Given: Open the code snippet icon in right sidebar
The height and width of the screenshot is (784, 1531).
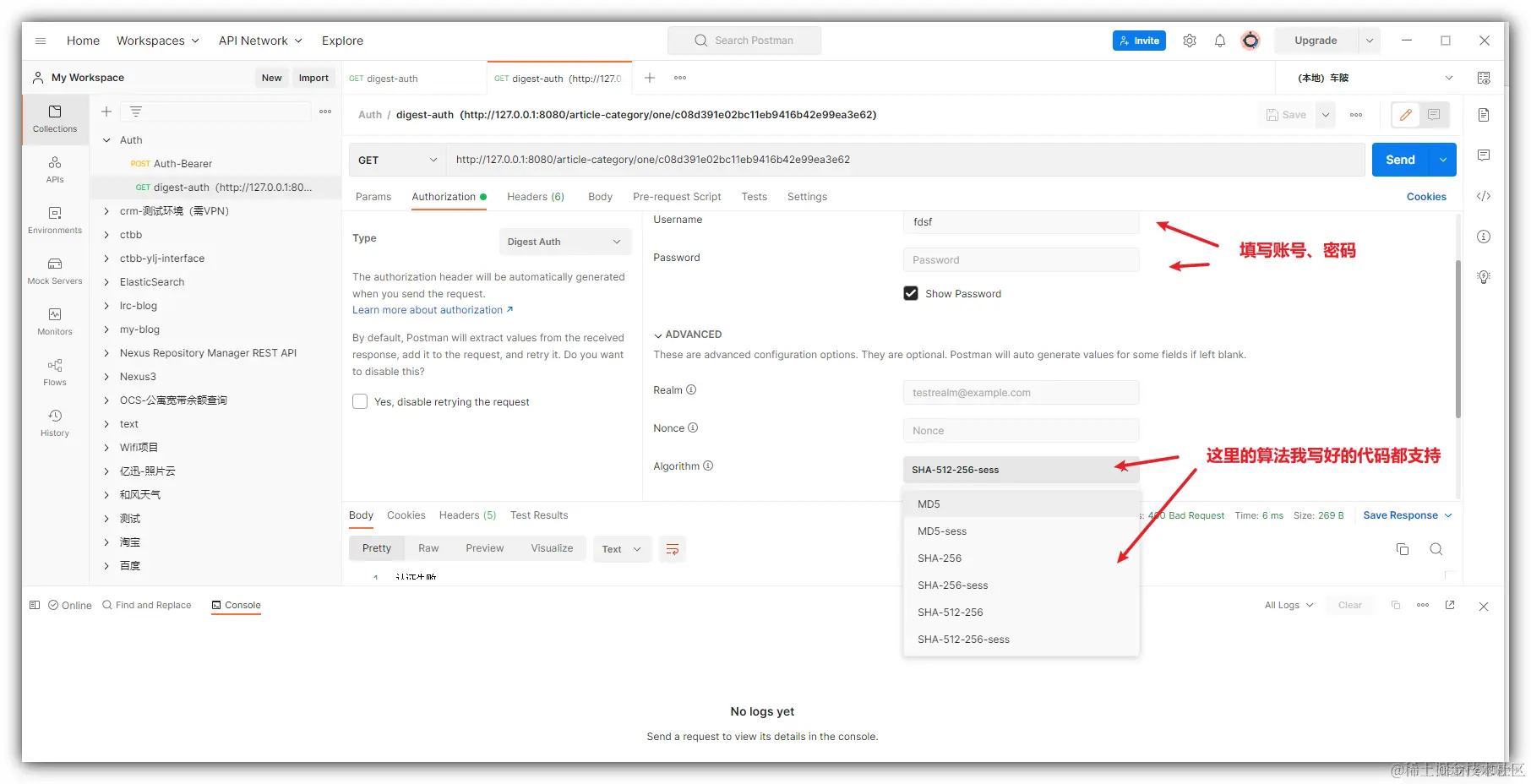Looking at the screenshot, I should click(x=1484, y=196).
